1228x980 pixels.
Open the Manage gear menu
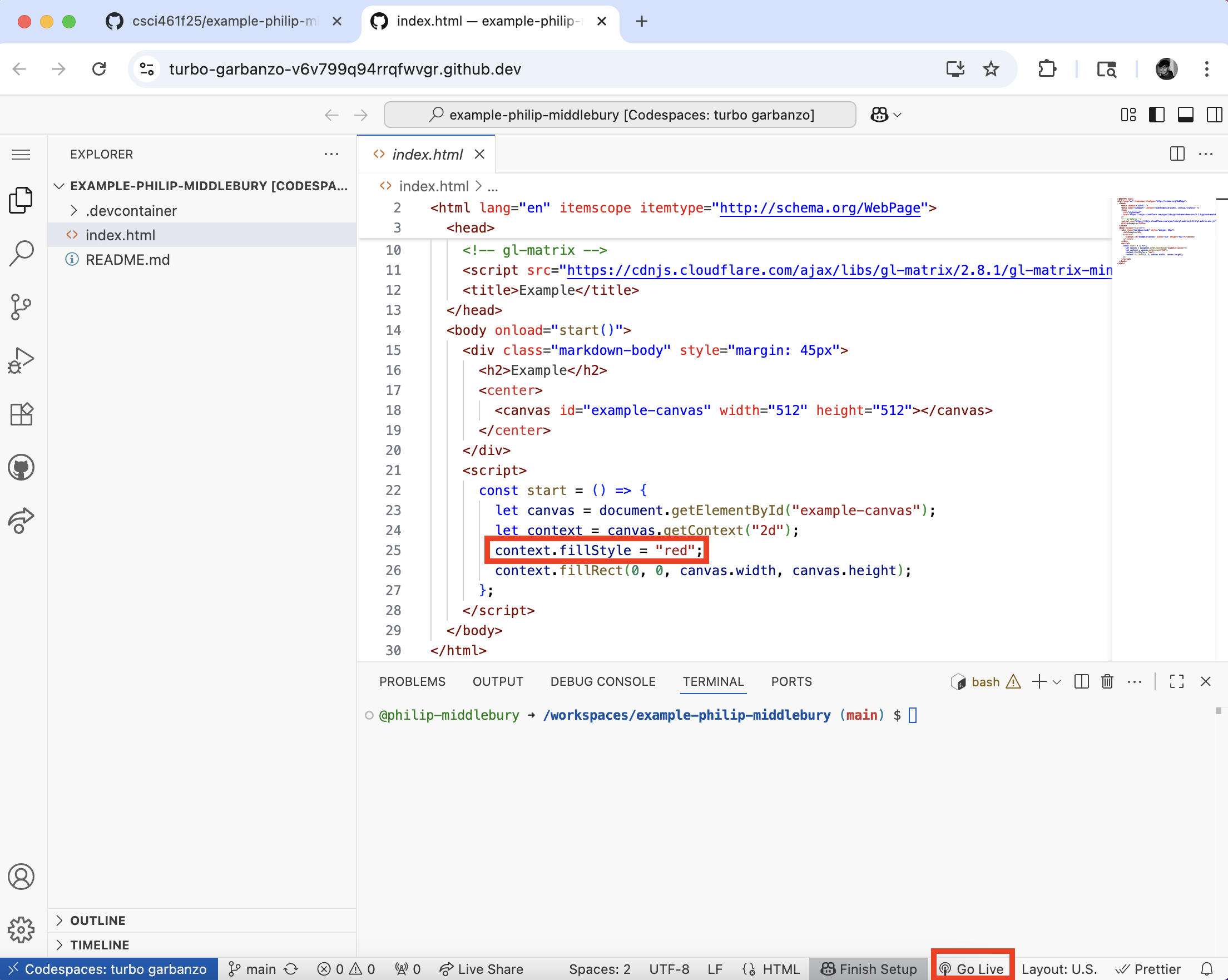[21, 929]
